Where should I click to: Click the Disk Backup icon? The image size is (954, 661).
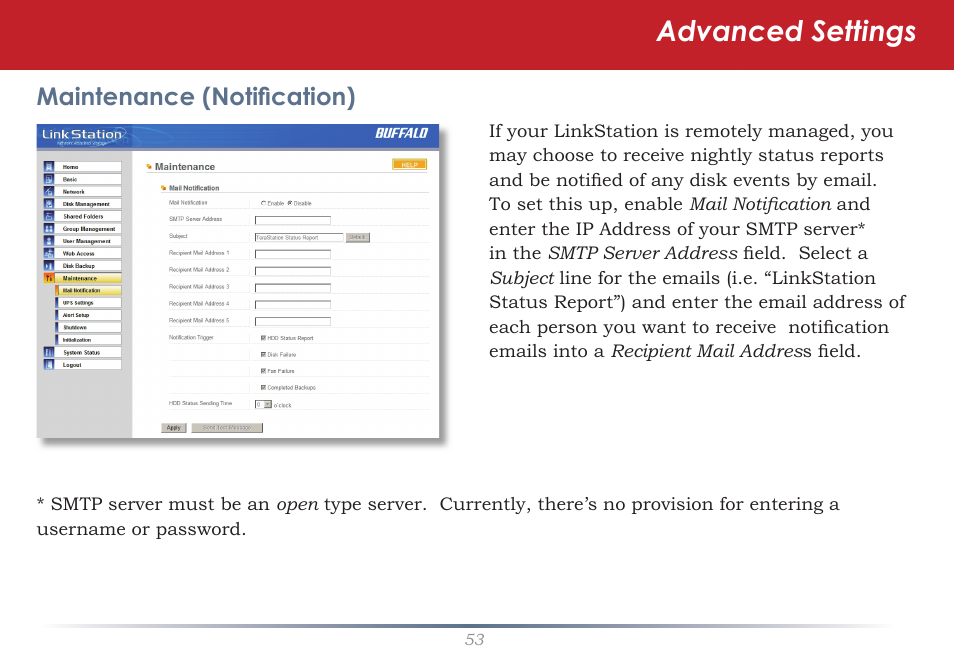(49, 265)
